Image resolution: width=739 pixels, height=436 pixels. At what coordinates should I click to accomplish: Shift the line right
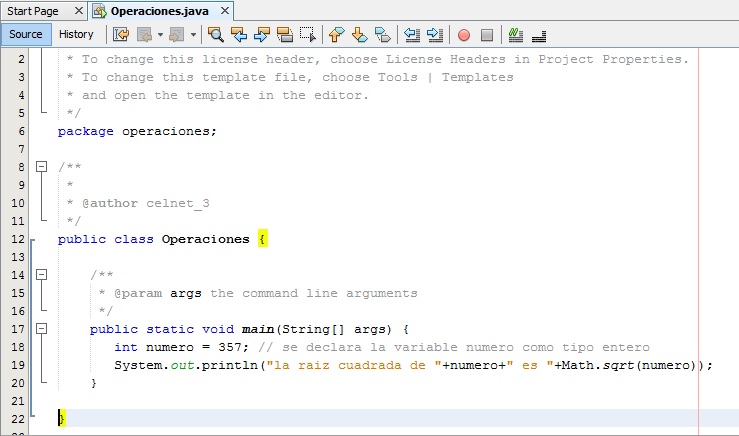(434, 35)
